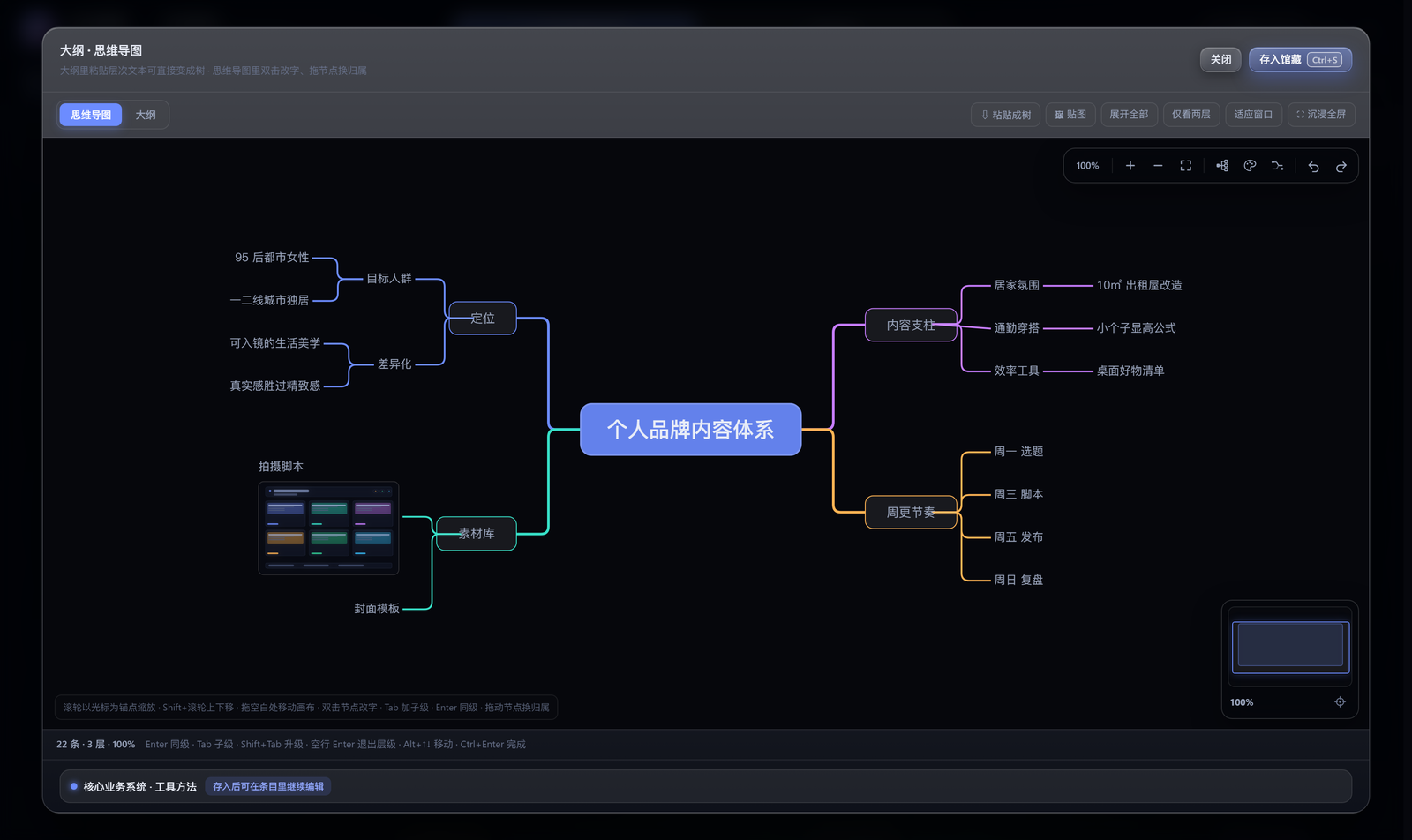Select the 素材库 node
Screen dimensions: 1412x840
click(477, 534)
